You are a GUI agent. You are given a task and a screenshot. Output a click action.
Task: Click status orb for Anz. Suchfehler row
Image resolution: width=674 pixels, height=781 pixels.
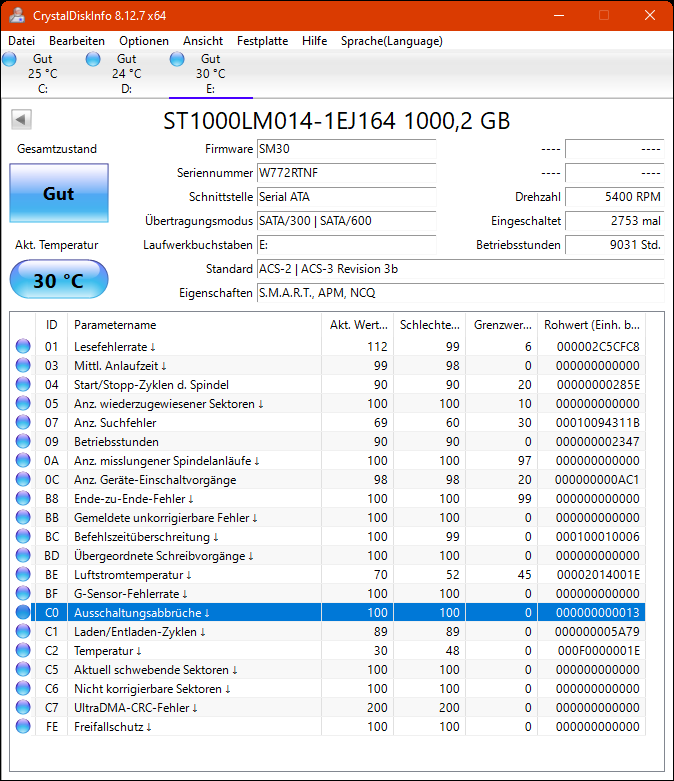coord(23,422)
